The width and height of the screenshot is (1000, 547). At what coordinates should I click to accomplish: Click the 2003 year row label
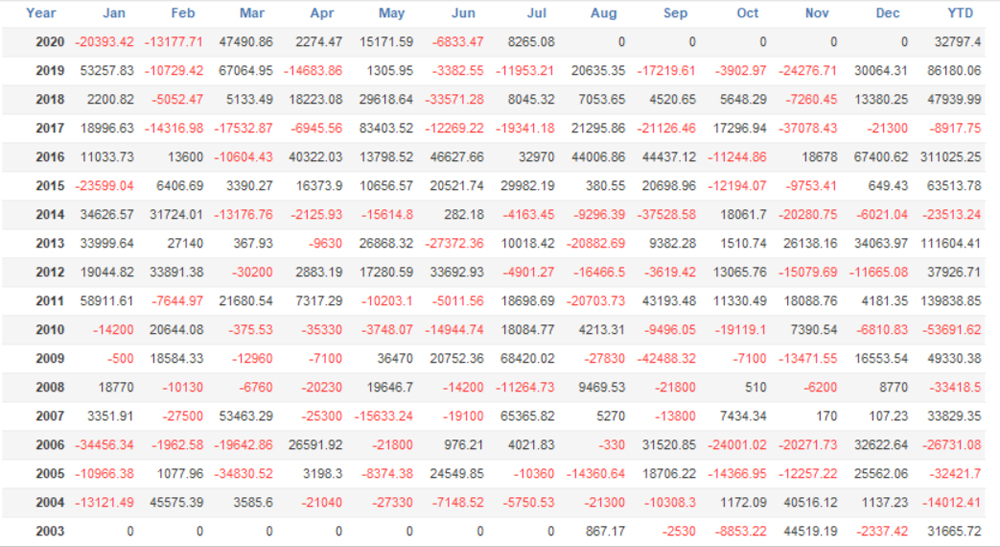click(x=49, y=531)
